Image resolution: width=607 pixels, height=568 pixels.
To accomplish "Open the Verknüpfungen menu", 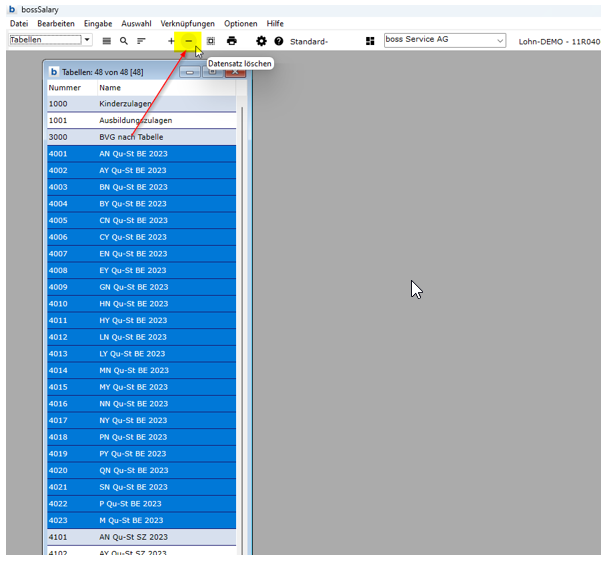I will 187,23.
